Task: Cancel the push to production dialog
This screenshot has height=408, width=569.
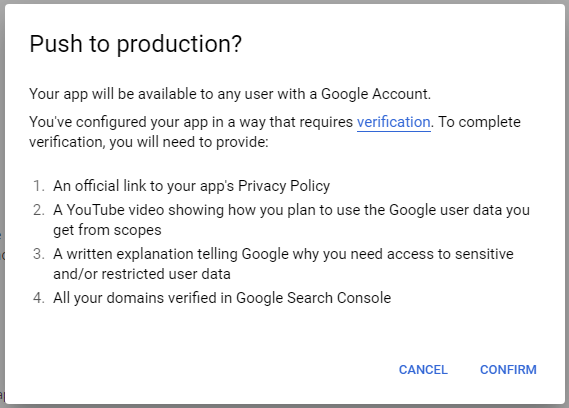Action: click(x=423, y=370)
